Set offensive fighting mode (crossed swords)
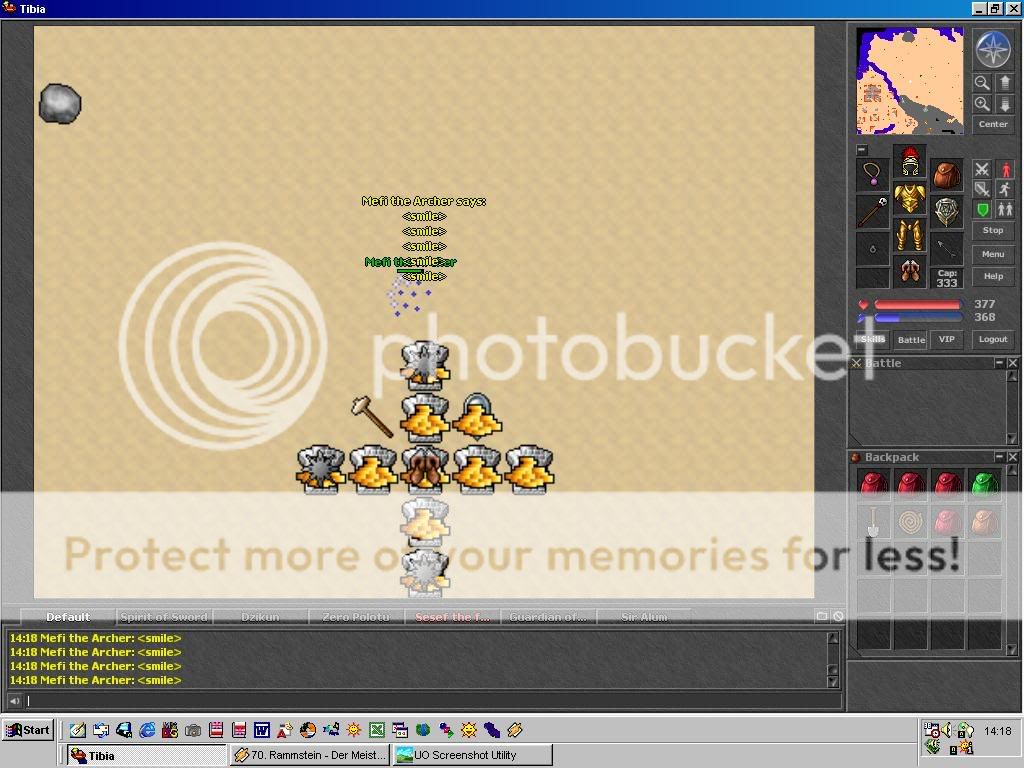The height and width of the screenshot is (768, 1024). pyautogui.click(x=982, y=169)
